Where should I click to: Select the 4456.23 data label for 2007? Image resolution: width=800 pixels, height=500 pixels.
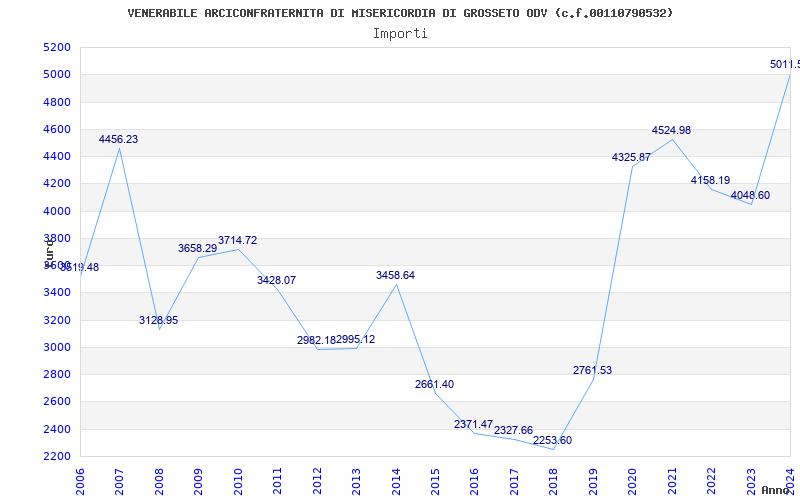pyautogui.click(x=118, y=139)
